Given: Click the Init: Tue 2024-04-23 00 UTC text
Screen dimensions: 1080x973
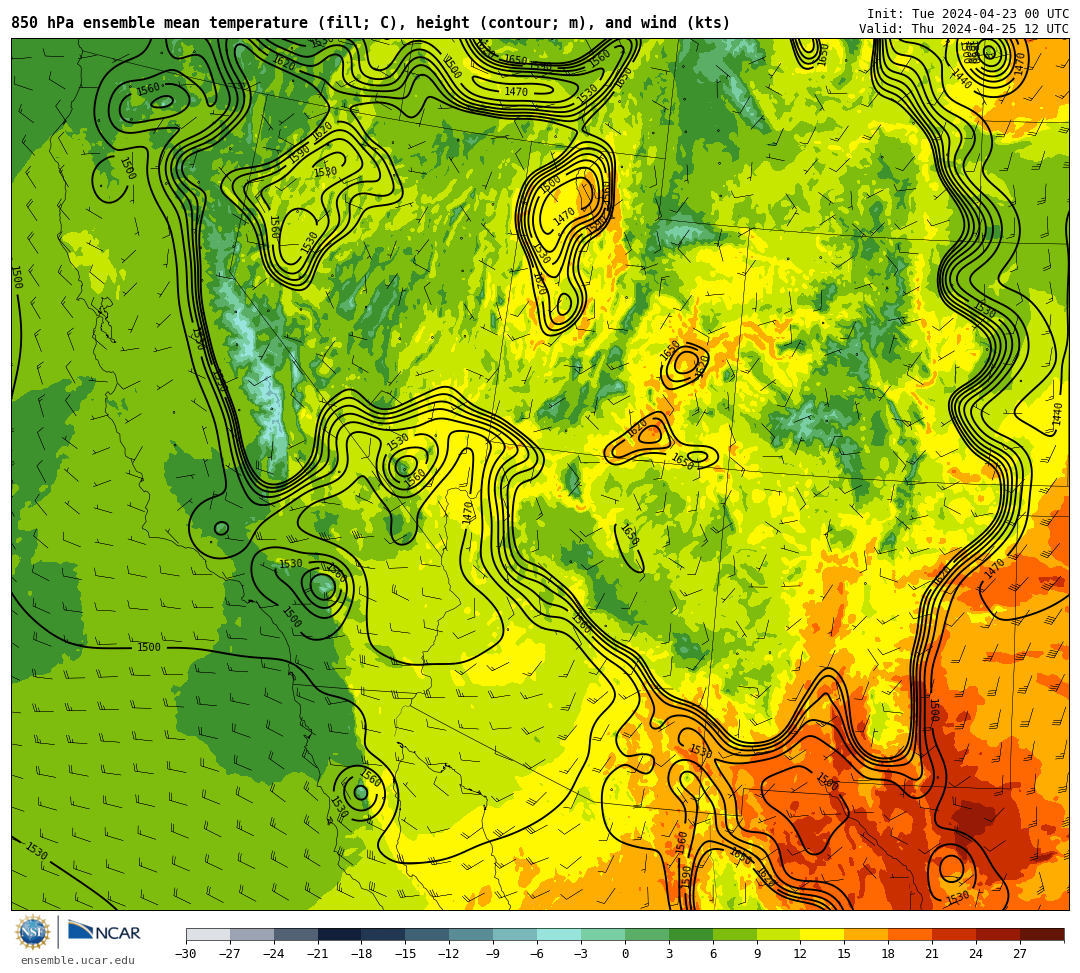Looking at the screenshot, I should 968,14.
